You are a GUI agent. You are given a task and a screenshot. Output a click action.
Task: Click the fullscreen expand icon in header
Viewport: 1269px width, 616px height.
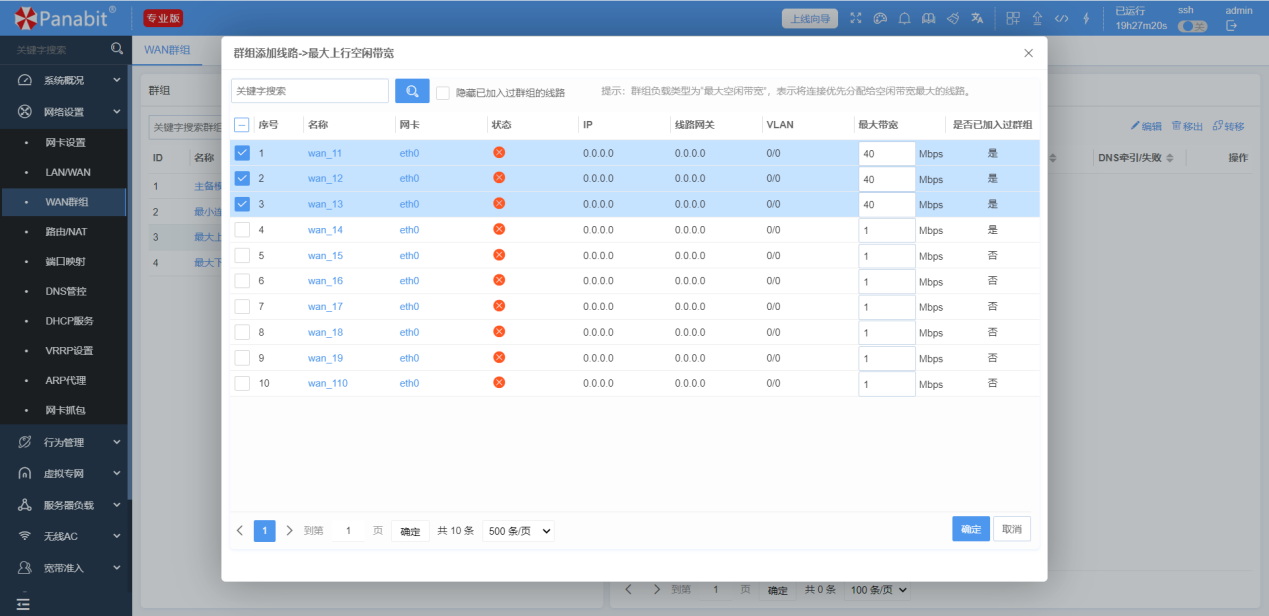[855, 18]
